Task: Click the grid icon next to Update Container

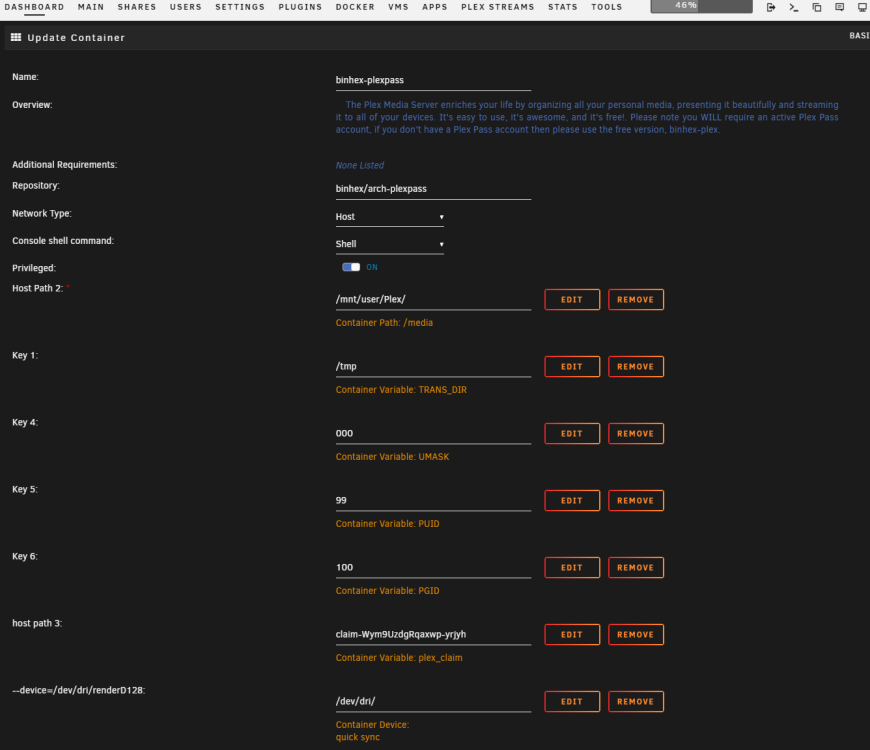Action: pyautogui.click(x=16, y=37)
